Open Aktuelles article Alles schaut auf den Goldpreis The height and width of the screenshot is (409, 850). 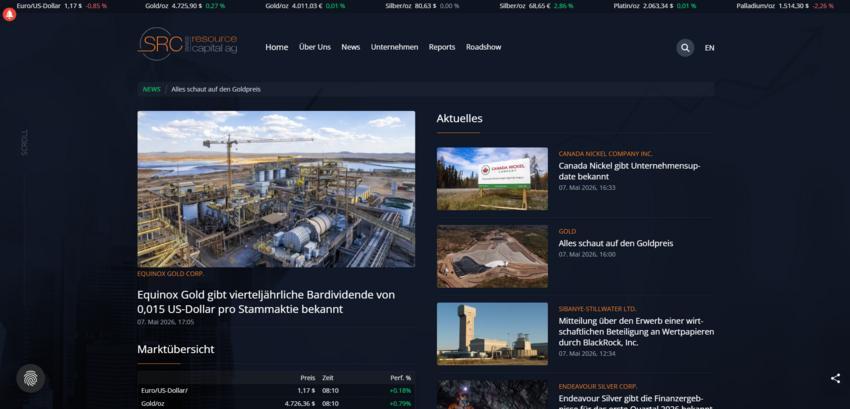click(x=616, y=244)
